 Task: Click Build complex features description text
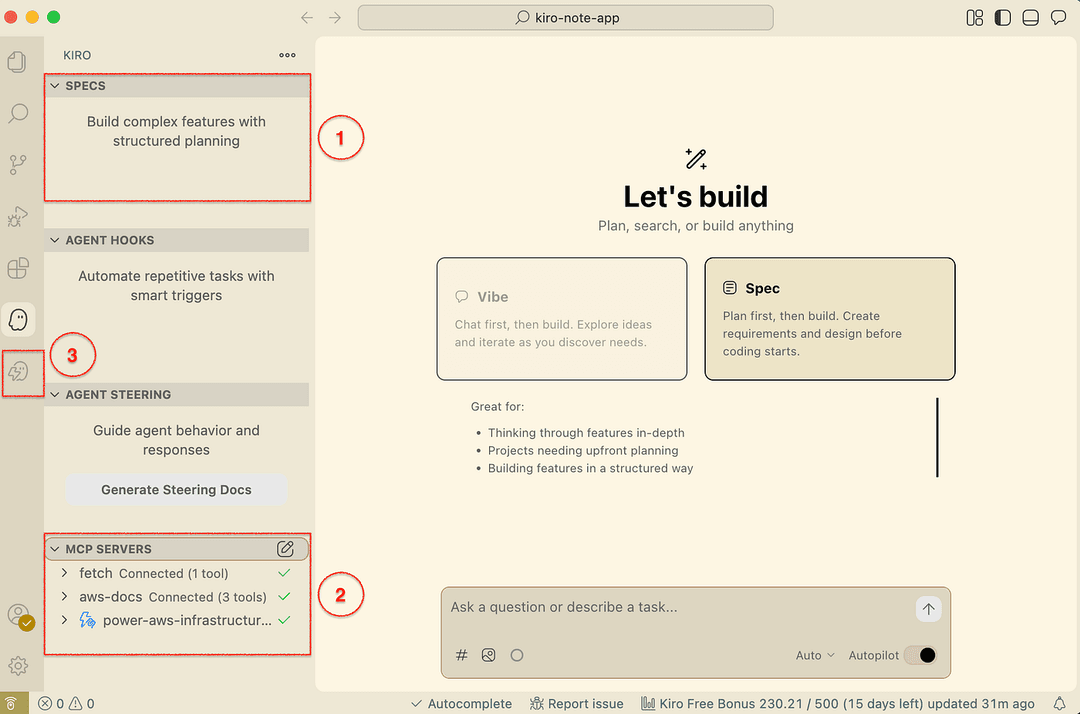pyautogui.click(x=176, y=131)
